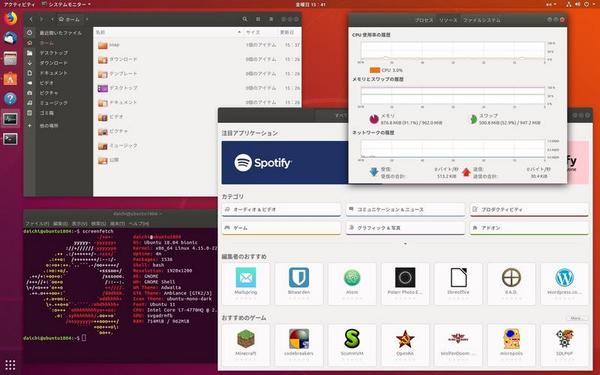Screen dimensions: 600x375
Task: Click the clock in the top bar
Action: click(x=311, y=4)
